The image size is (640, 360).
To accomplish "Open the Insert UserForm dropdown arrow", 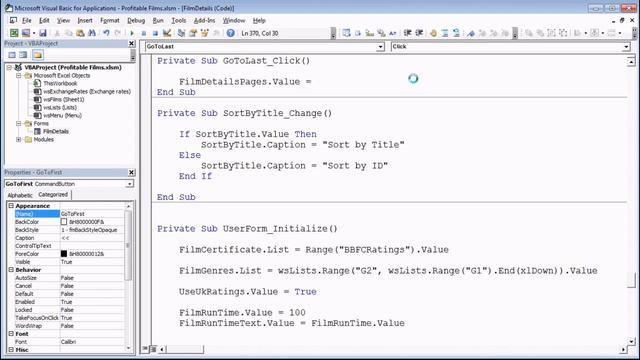I will coord(34,33).
